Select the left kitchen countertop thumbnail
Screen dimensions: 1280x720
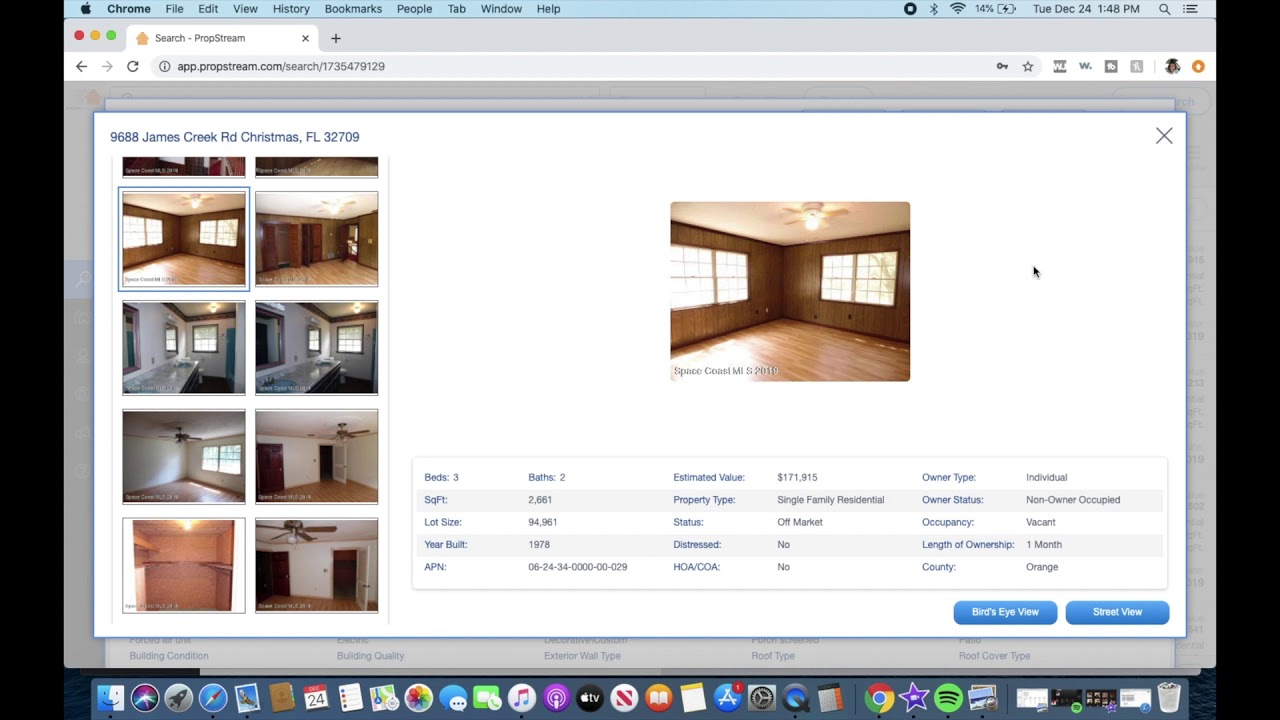coord(184,348)
